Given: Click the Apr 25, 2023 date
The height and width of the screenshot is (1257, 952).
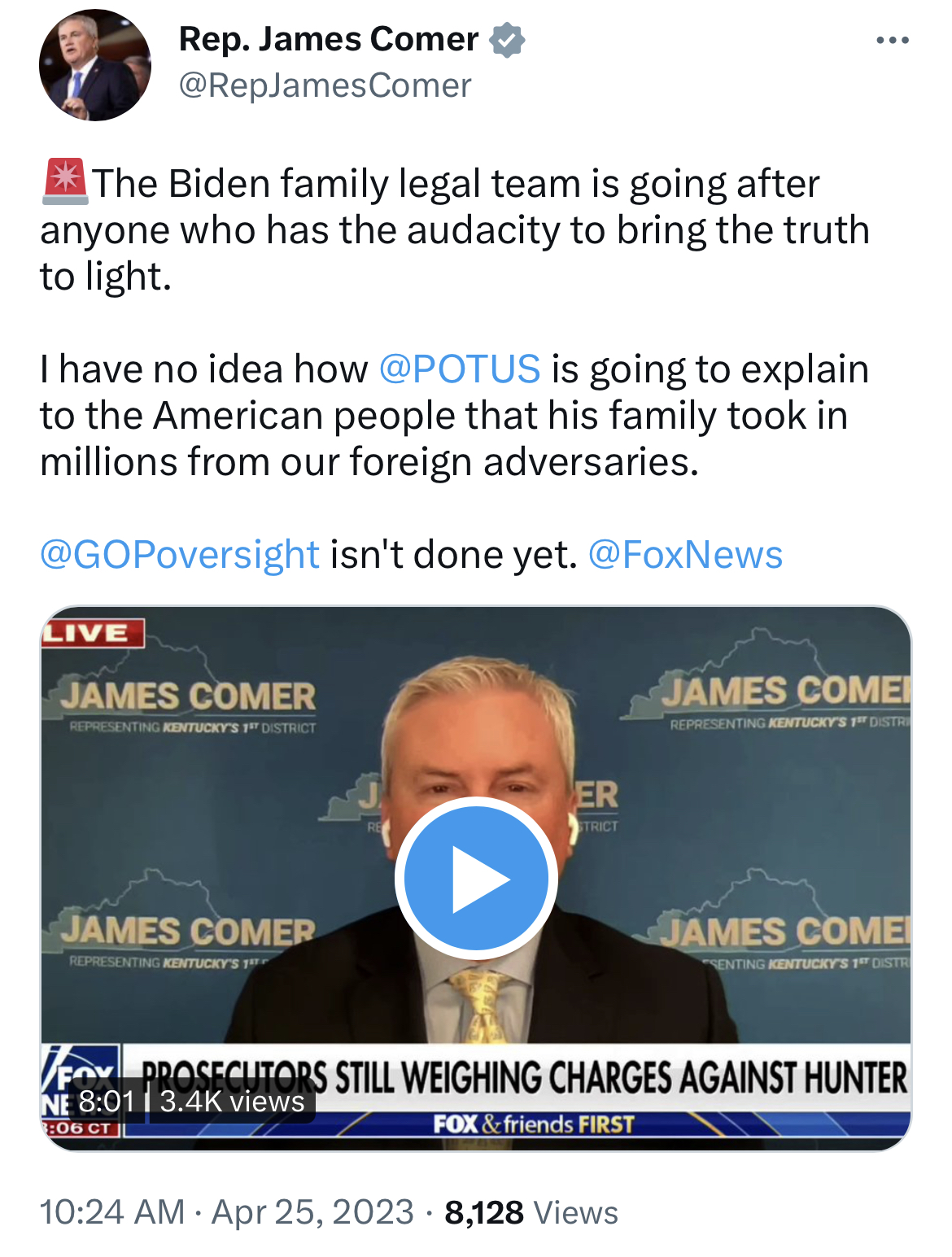Looking at the screenshot, I should (x=313, y=1211).
